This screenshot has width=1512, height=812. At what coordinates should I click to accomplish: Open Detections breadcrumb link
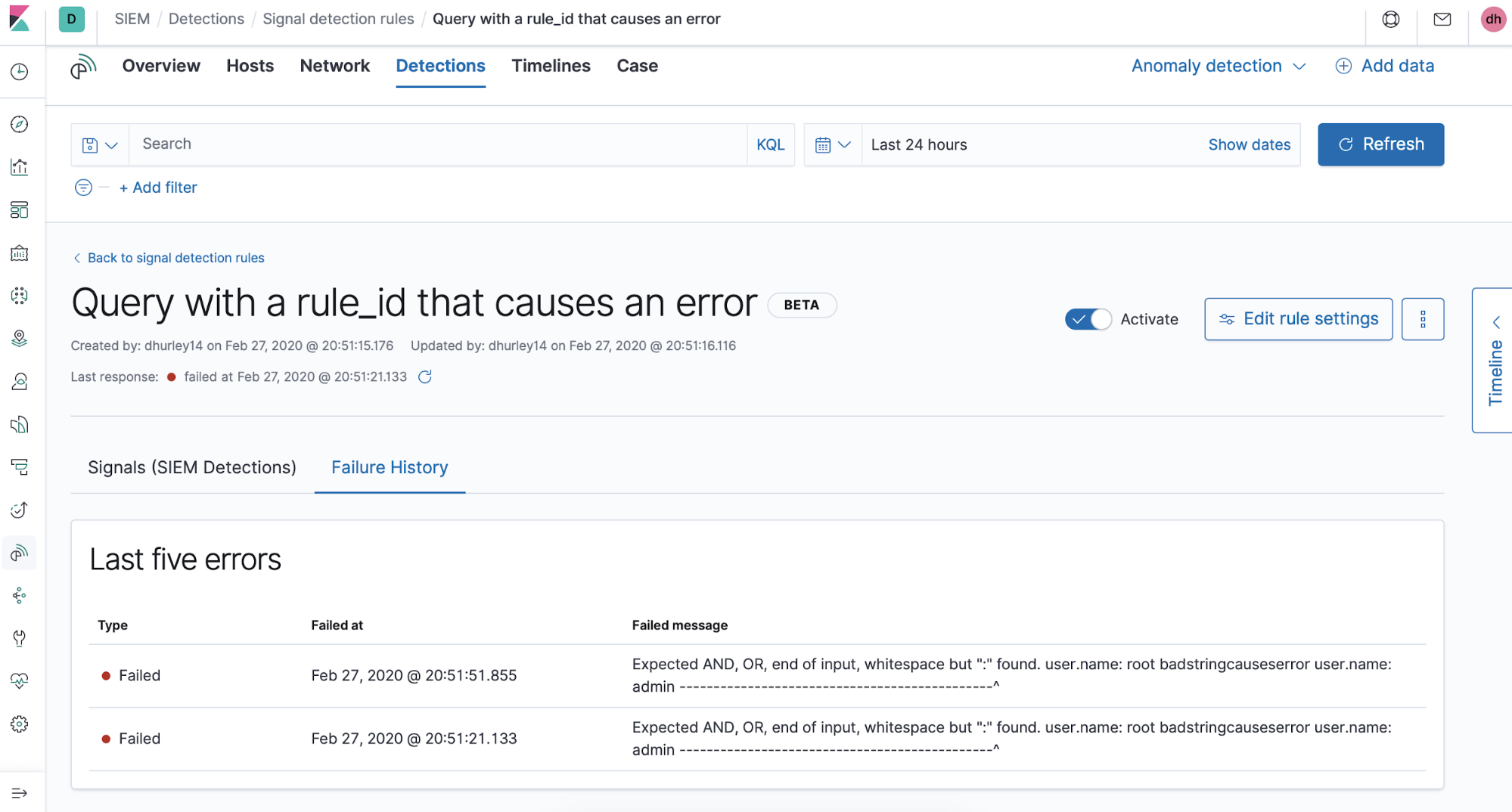click(206, 19)
